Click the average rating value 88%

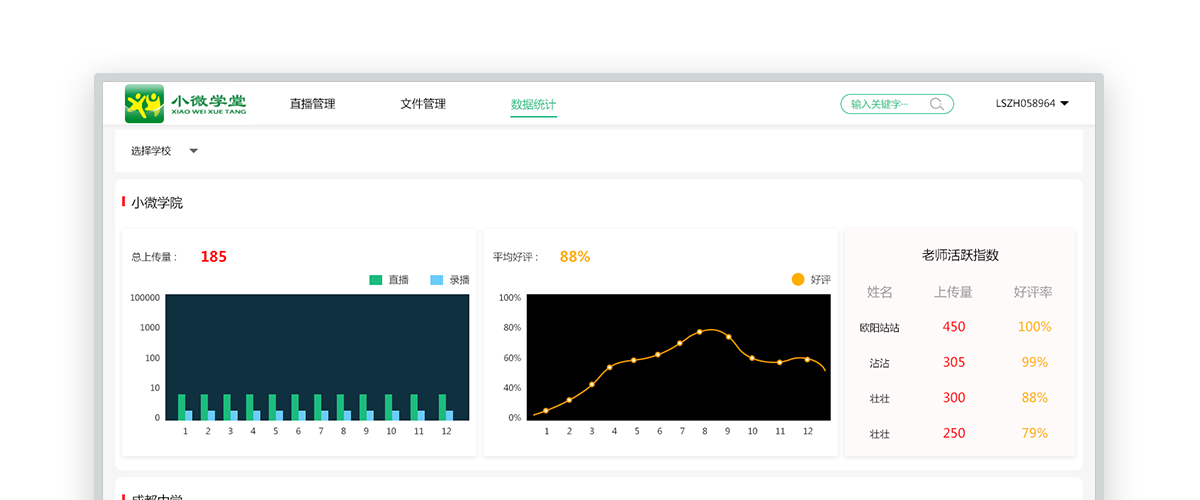(575, 257)
